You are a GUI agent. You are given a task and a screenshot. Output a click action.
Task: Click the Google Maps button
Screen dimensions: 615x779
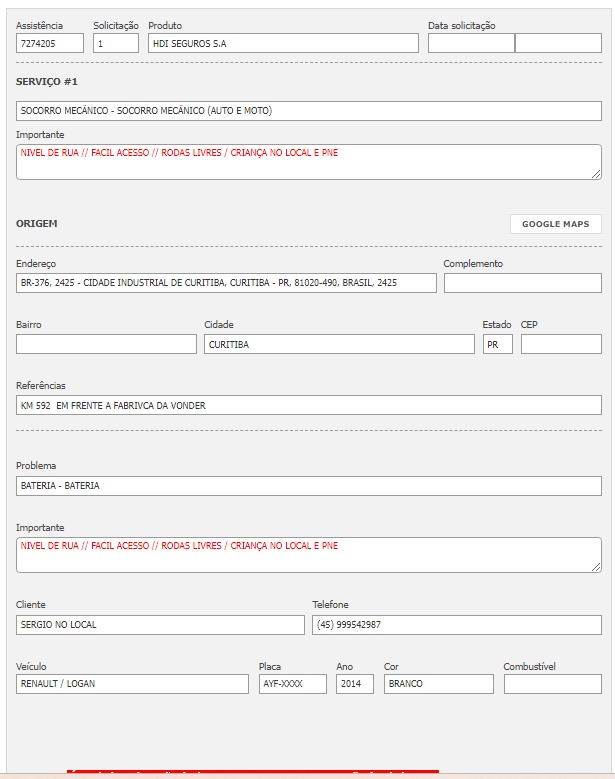click(555, 224)
